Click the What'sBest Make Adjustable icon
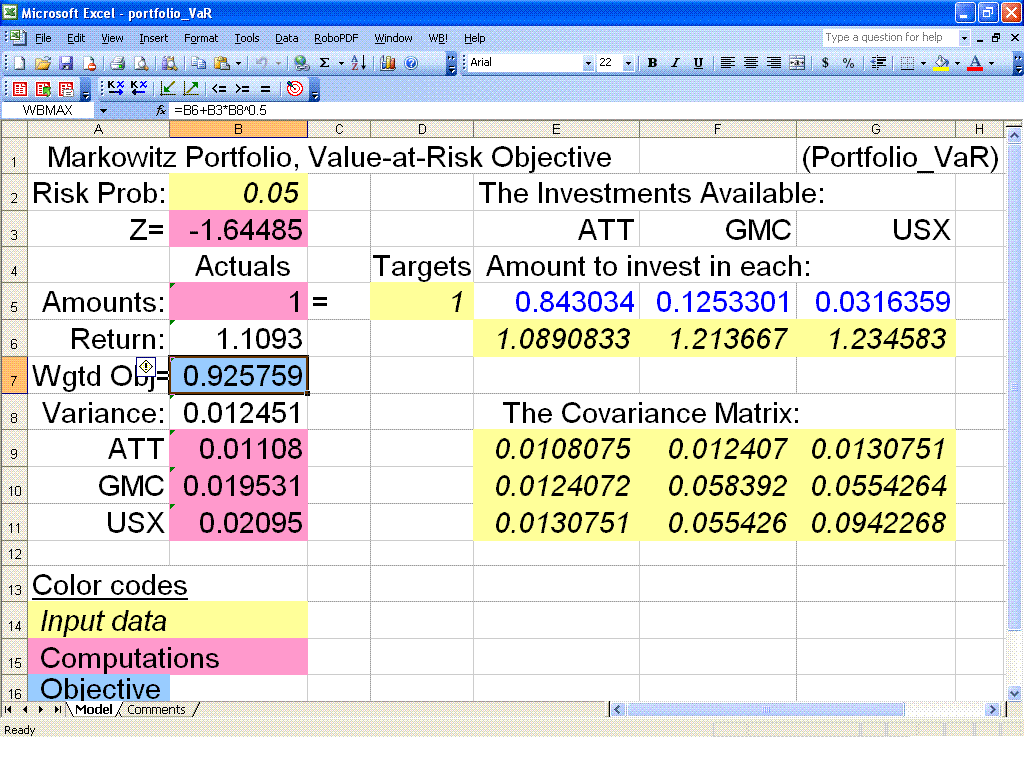 click(116, 88)
